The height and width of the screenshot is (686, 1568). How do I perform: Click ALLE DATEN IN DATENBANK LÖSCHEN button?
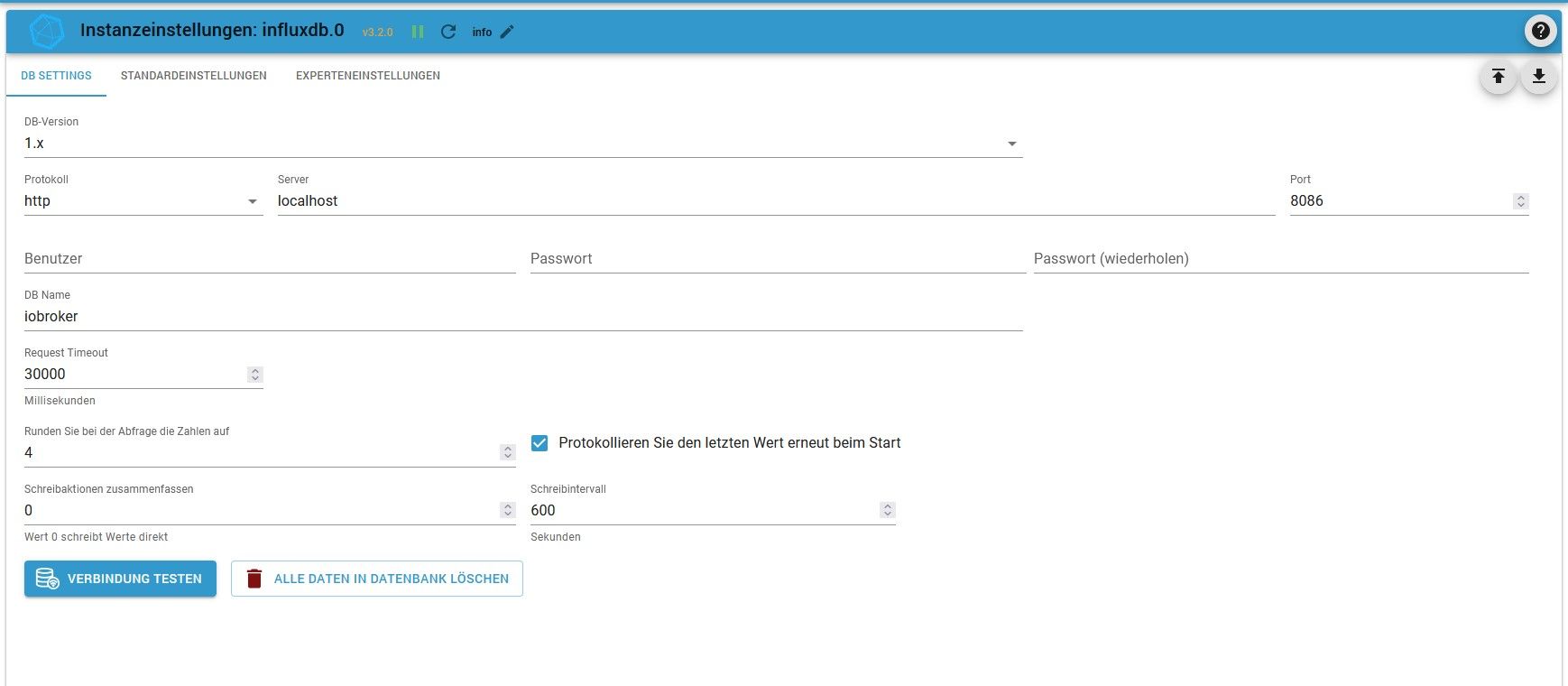(377, 579)
